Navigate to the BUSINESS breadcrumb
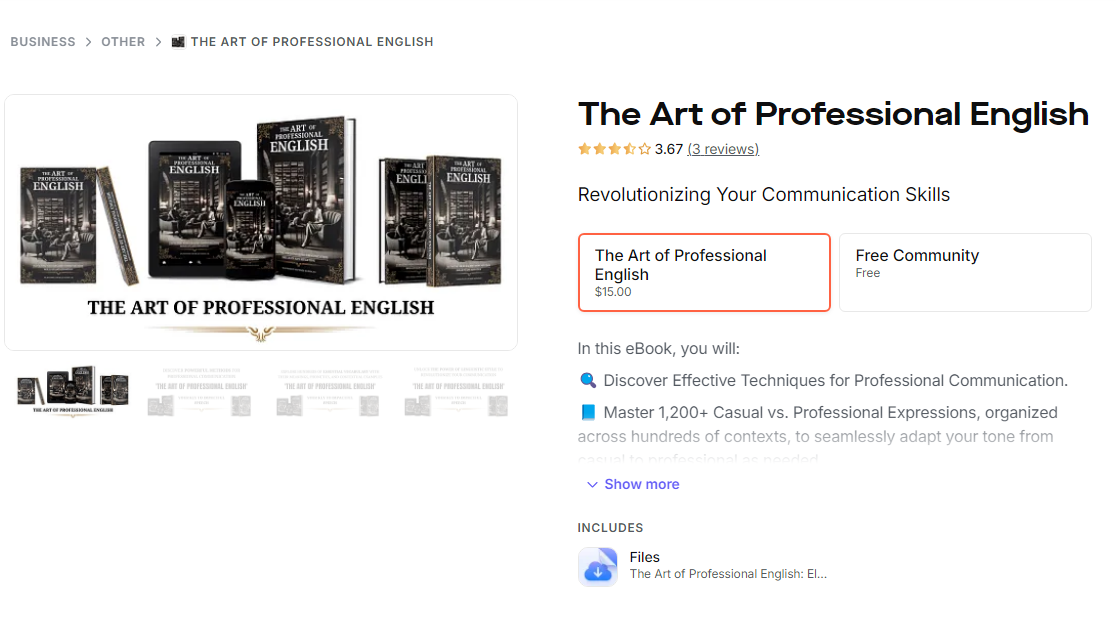Viewport: 1116px width, 622px height. coord(42,41)
